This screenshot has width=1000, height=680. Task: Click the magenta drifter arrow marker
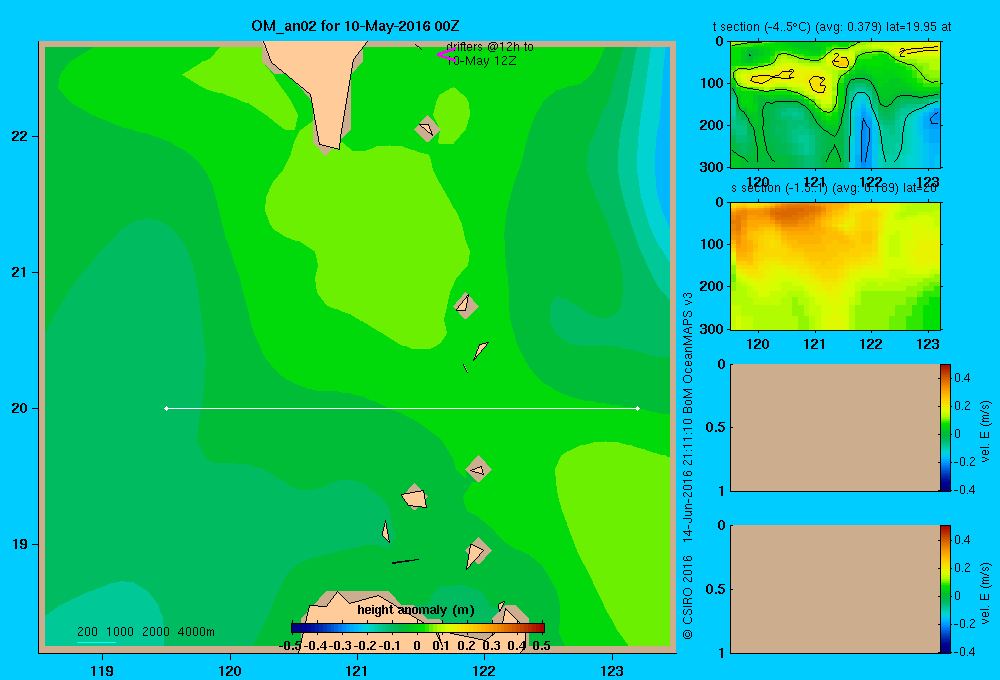coord(445,55)
